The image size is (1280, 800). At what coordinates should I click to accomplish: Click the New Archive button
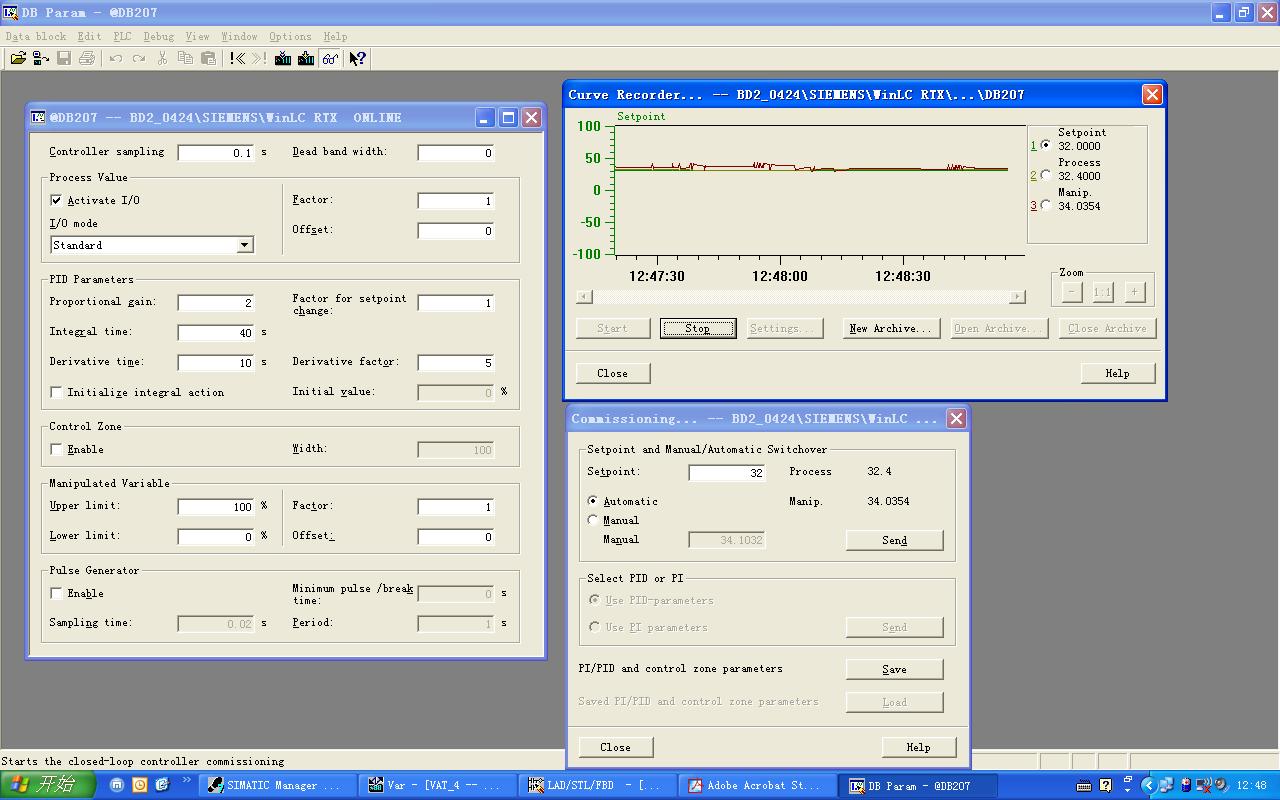(x=890, y=329)
